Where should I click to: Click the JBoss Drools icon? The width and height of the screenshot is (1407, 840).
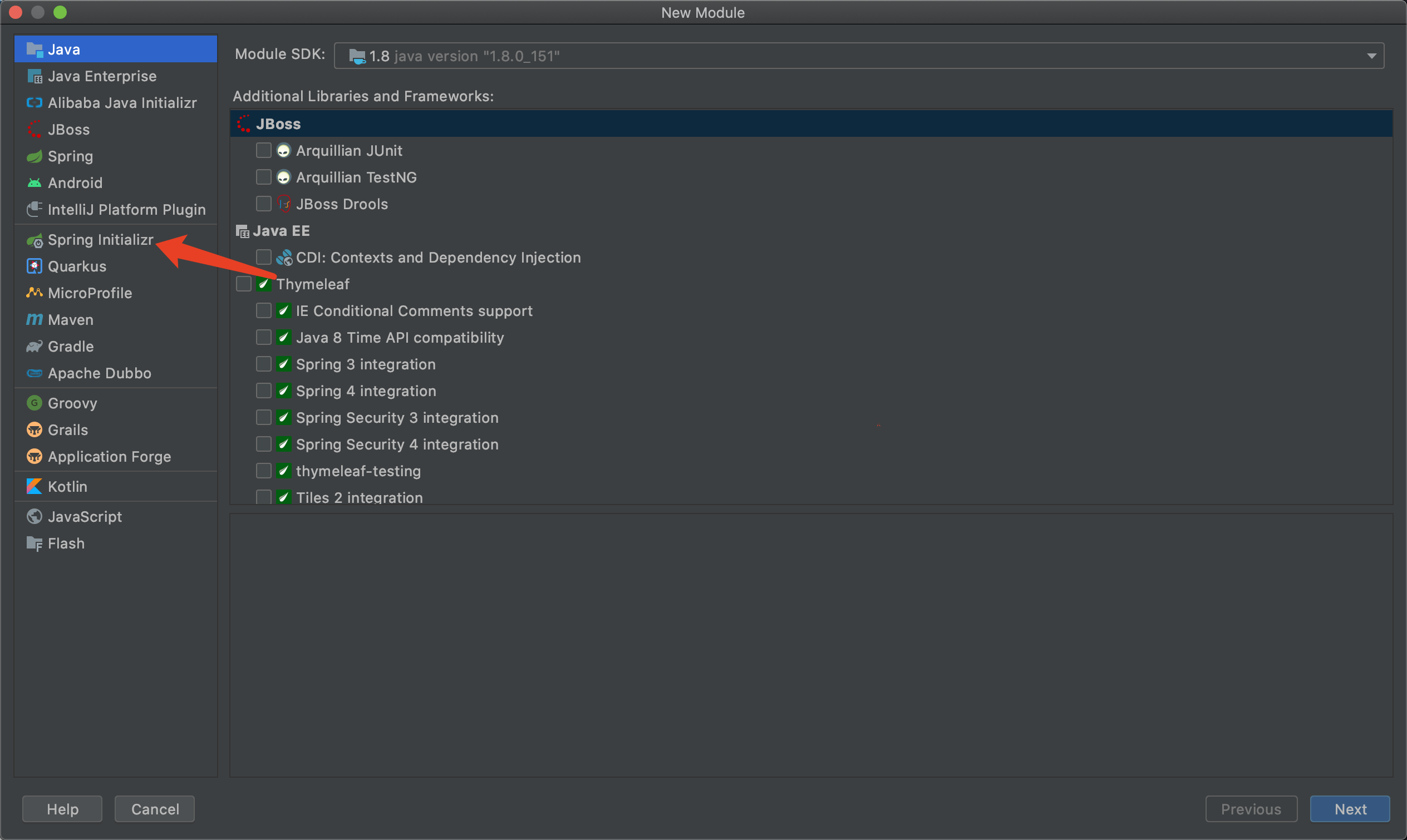click(x=284, y=204)
